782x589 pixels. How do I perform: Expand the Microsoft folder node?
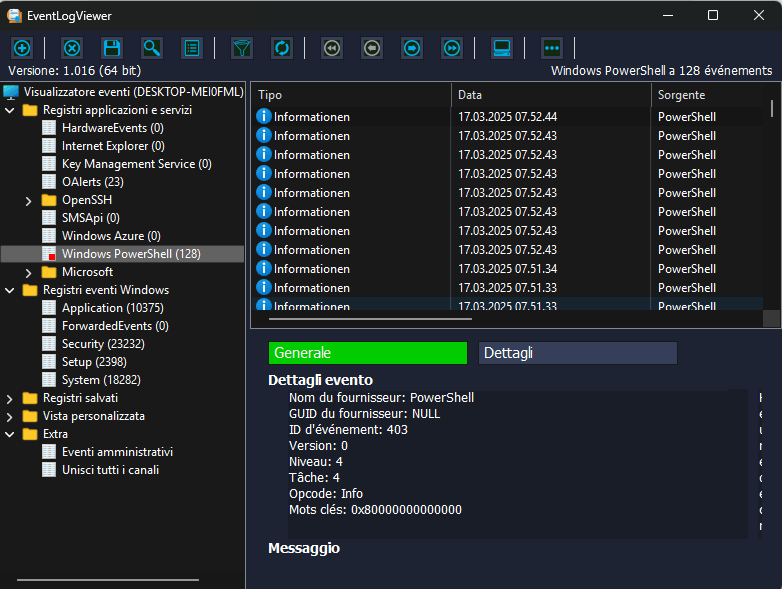pos(29,272)
